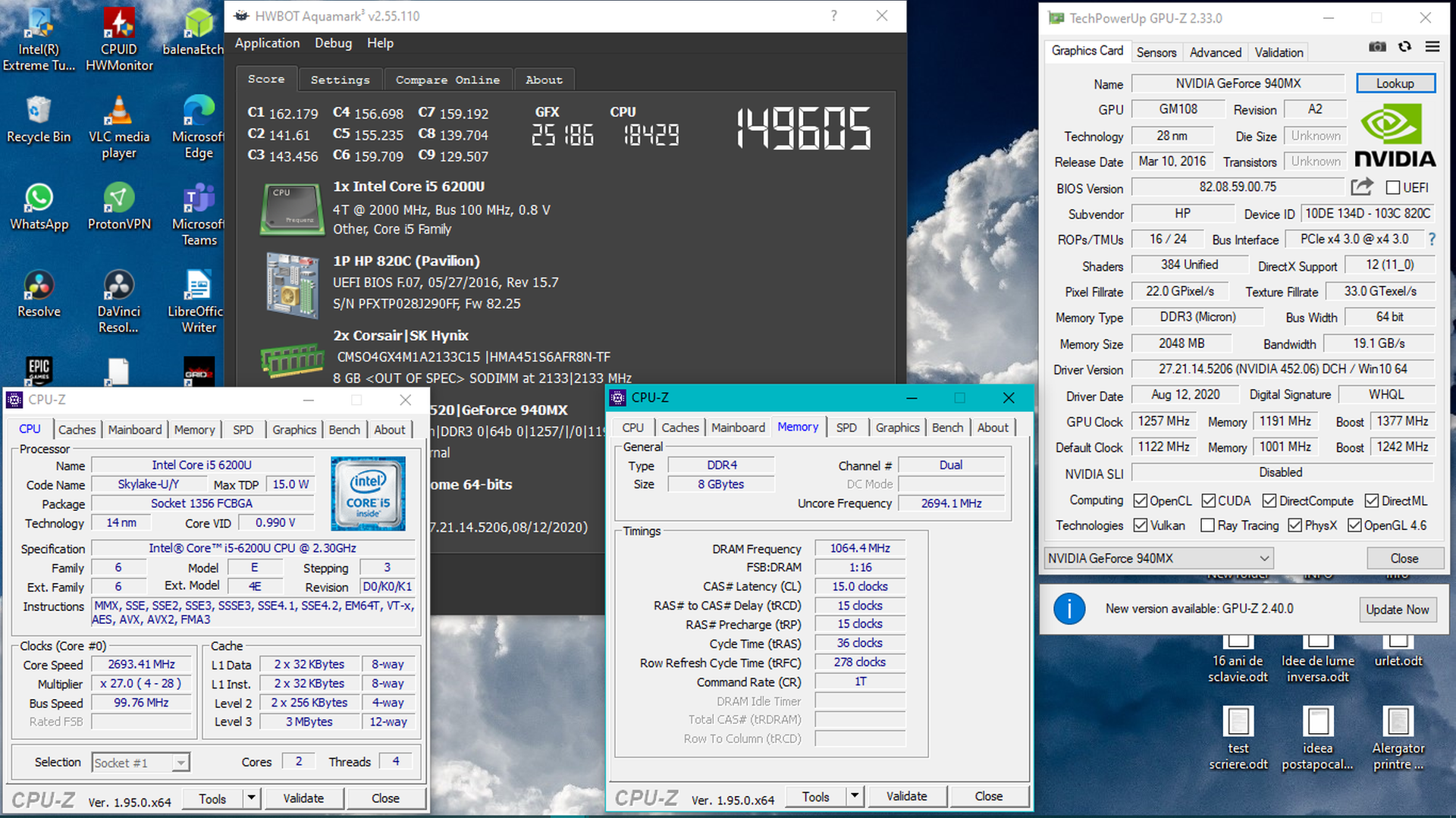The image size is (1456, 818).
Task: Open Intel Extreme Tuning desktop shortcut
Action: [39, 38]
